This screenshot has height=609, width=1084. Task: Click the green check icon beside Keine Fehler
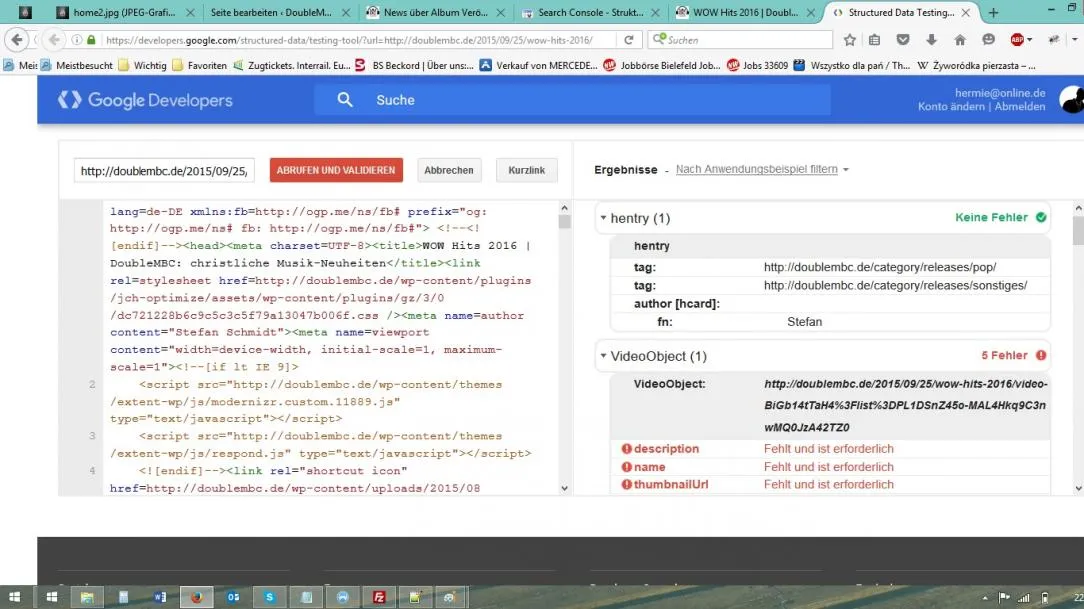1040,217
